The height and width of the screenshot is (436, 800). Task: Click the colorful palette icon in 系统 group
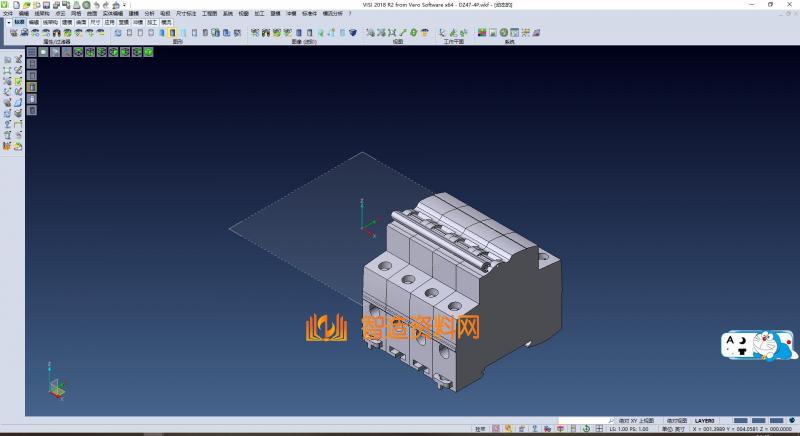(x=482, y=33)
